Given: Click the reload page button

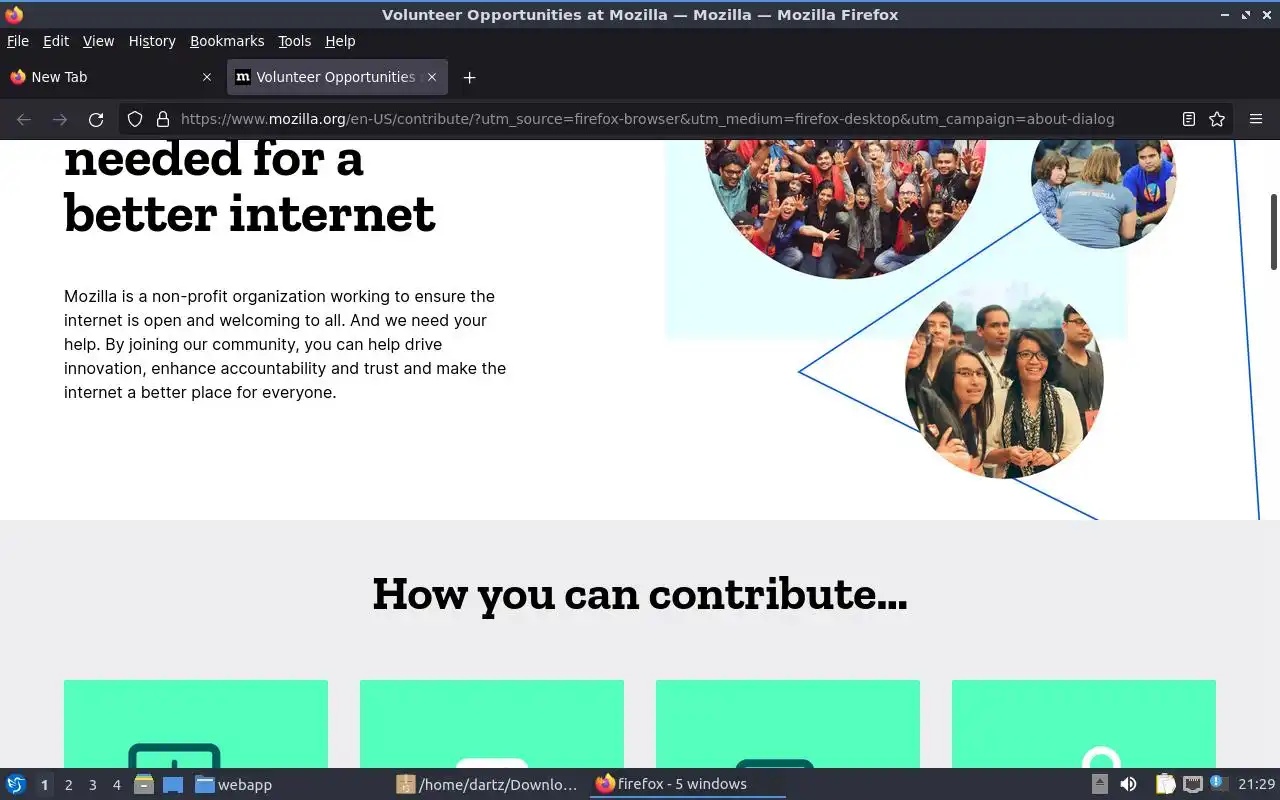Looking at the screenshot, I should tap(96, 119).
